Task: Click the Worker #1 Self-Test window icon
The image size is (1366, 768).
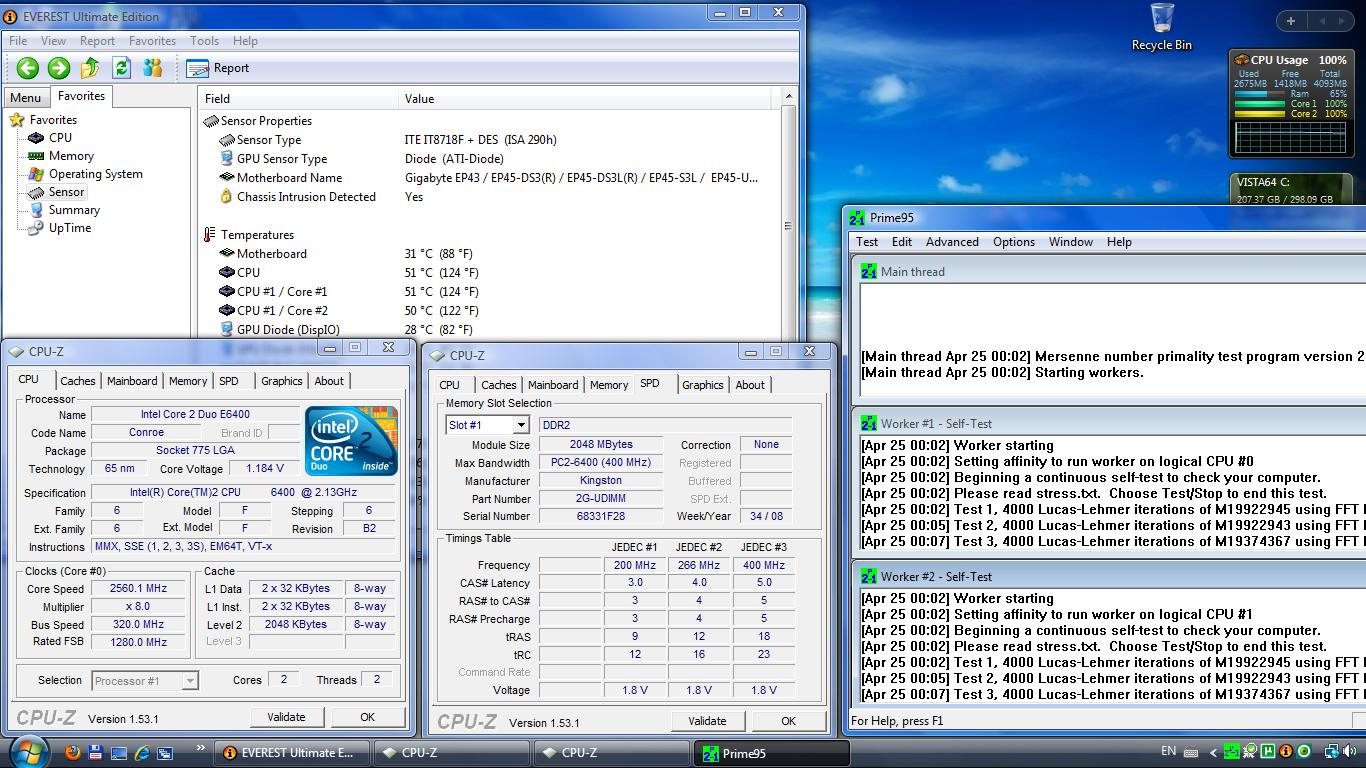Action: pyautogui.click(x=869, y=424)
